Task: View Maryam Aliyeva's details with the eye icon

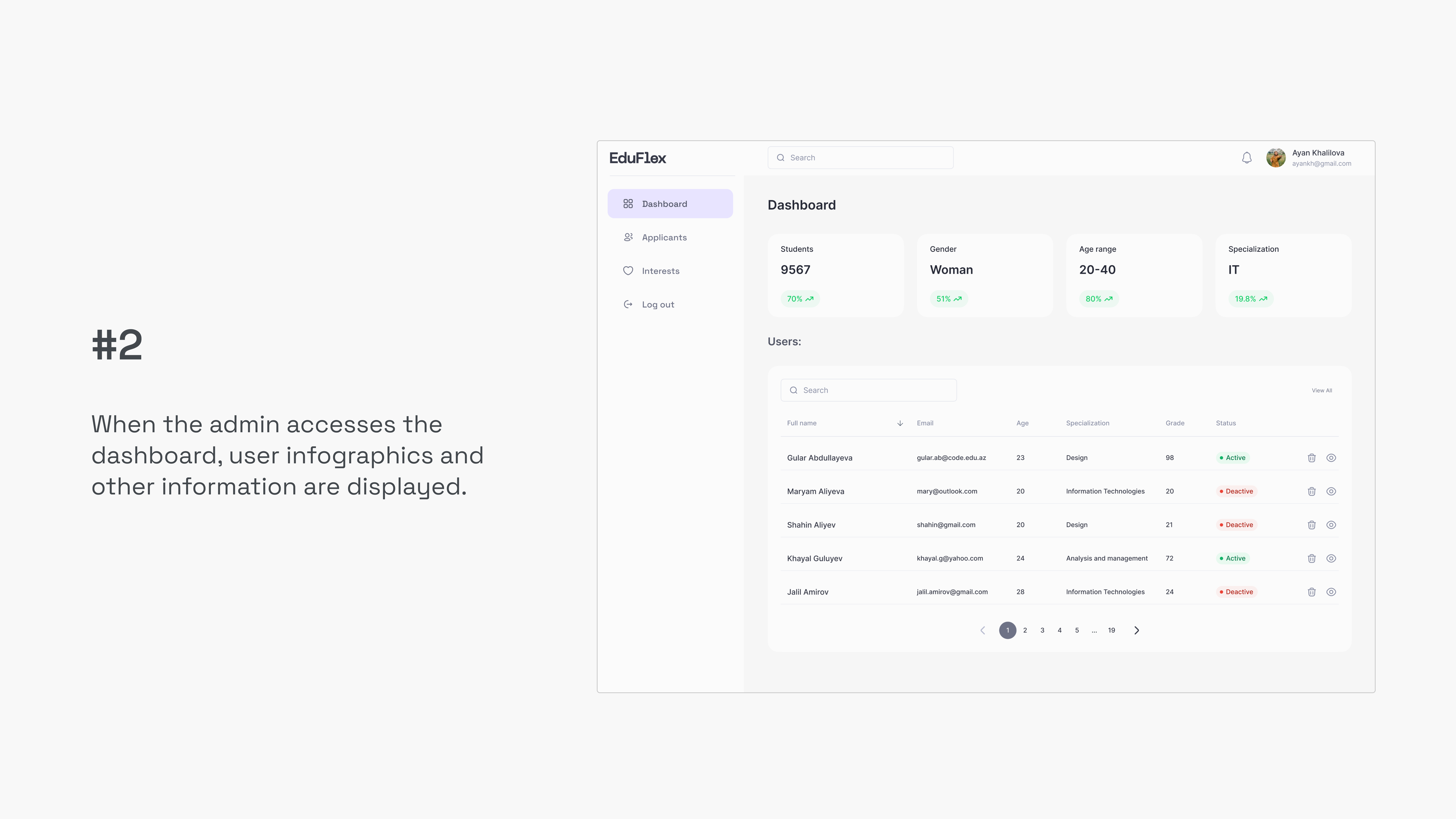Action: click(1331, 491)
